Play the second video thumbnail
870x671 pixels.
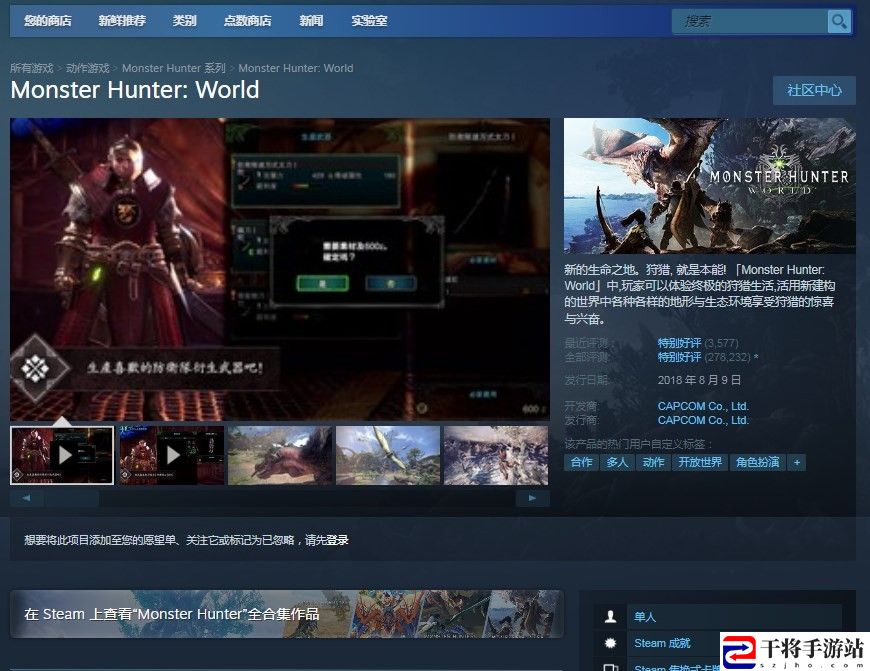pyautogui.click(x=172, y=455)
